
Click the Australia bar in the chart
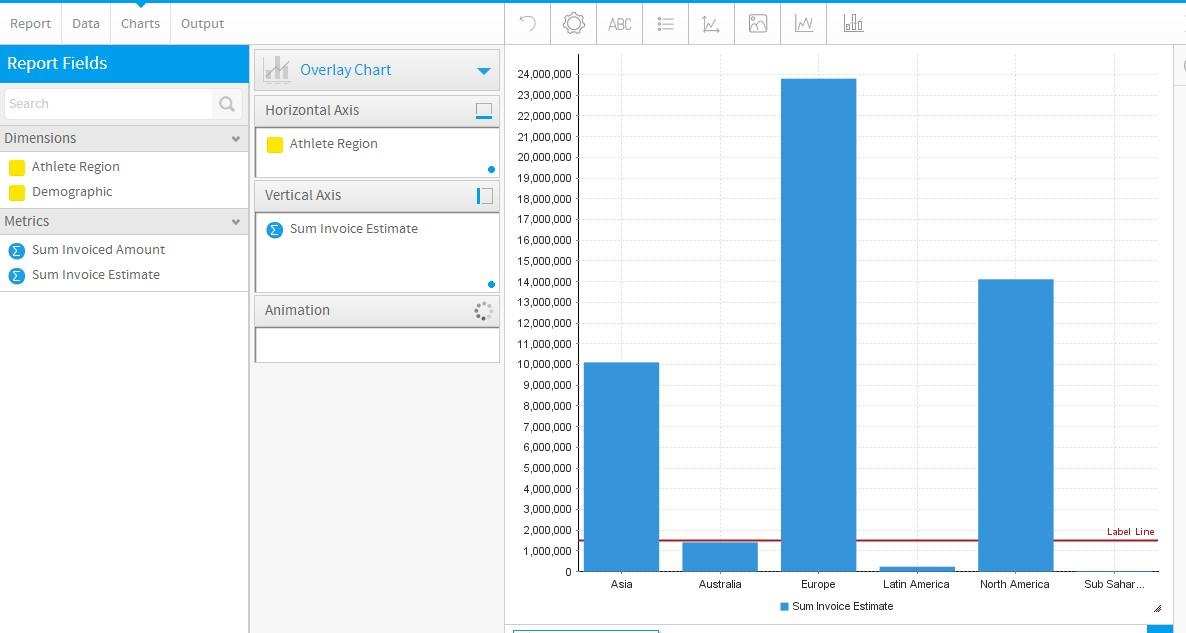click(x=719, y=557)
